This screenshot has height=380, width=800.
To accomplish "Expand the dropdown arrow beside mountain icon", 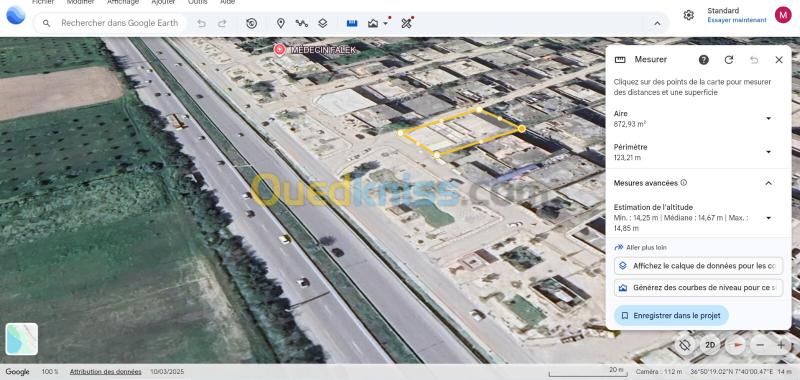I will [x=386, y=23].
